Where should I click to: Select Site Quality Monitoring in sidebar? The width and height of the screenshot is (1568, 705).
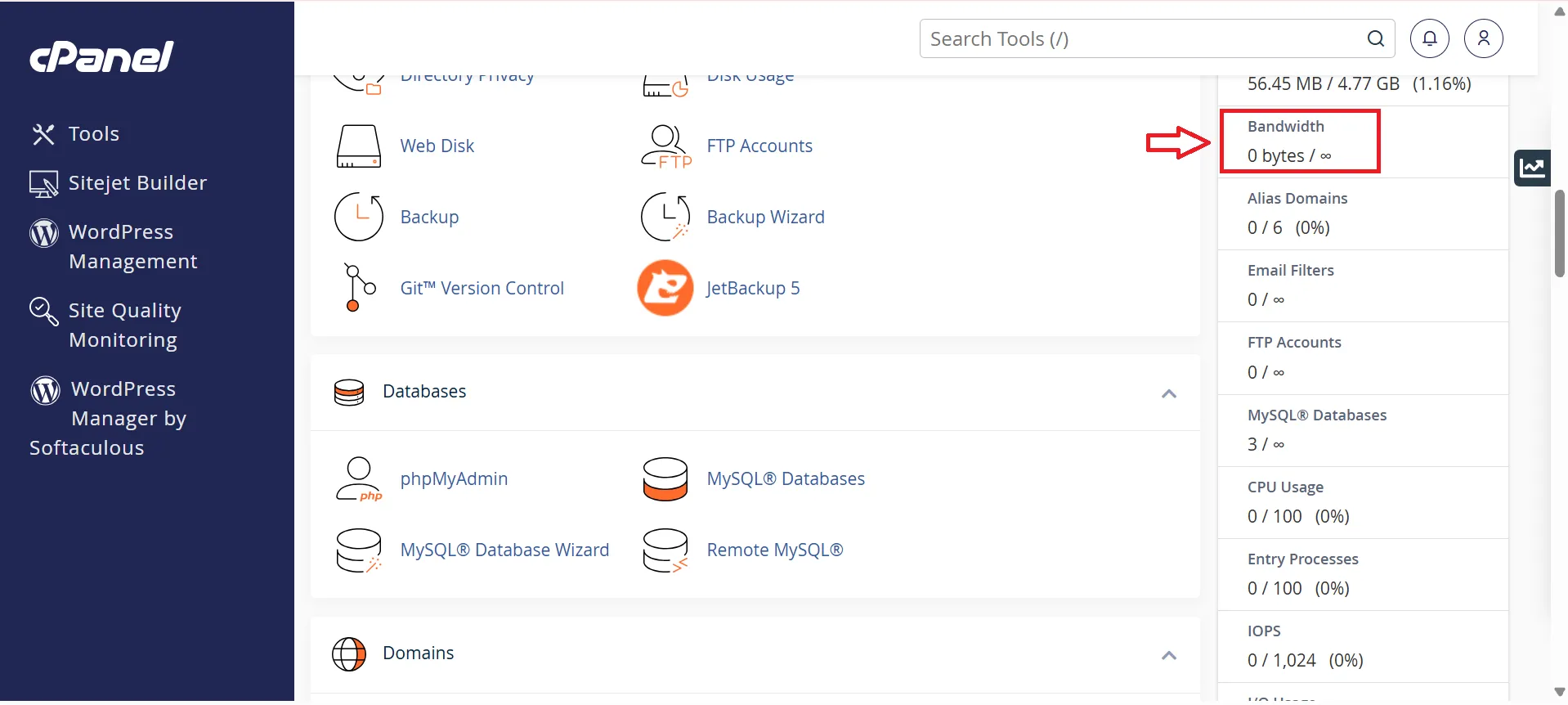point(124,325)
